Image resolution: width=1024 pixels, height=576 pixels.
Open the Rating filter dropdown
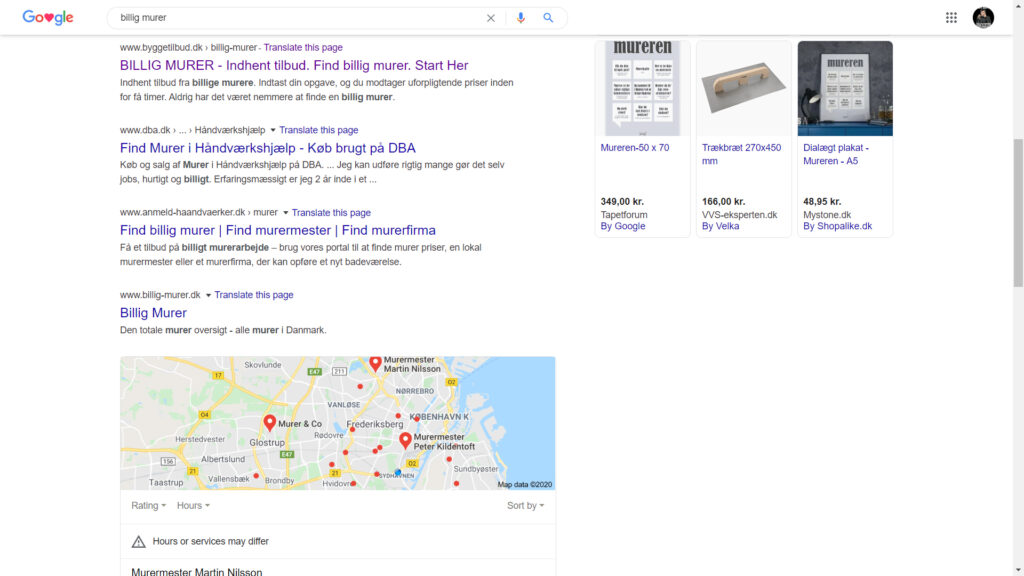click(x=148, y=505)
